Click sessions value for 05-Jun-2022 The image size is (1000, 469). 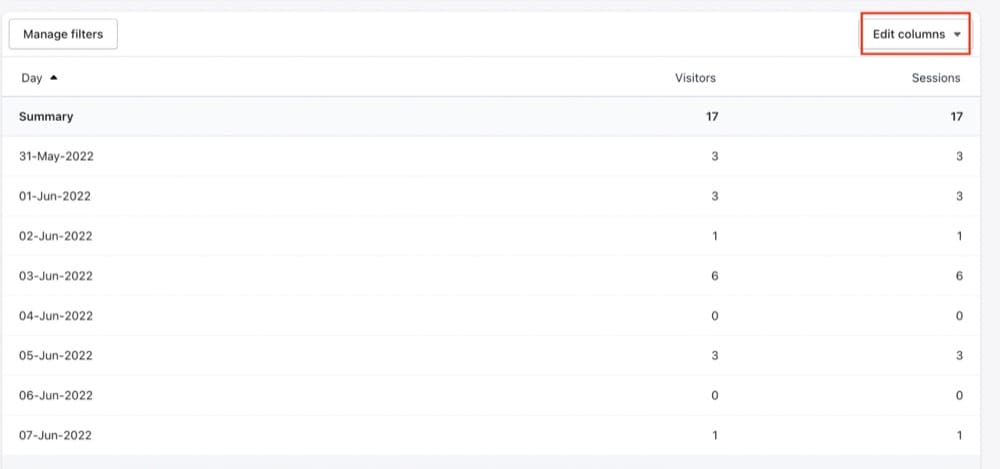pyautogui.click(x=958, y=355)
